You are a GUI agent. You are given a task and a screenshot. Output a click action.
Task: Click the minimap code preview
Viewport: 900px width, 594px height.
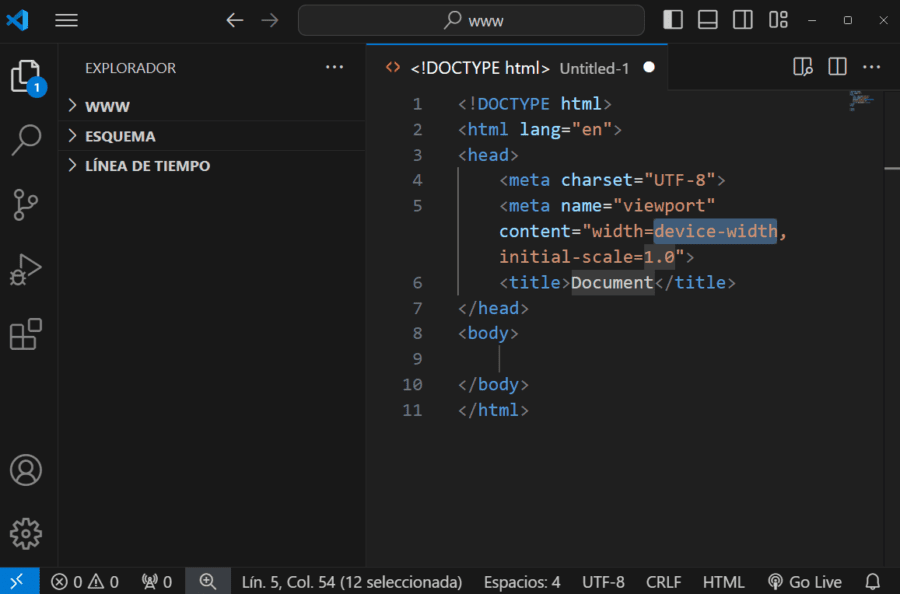coord(861,100)
